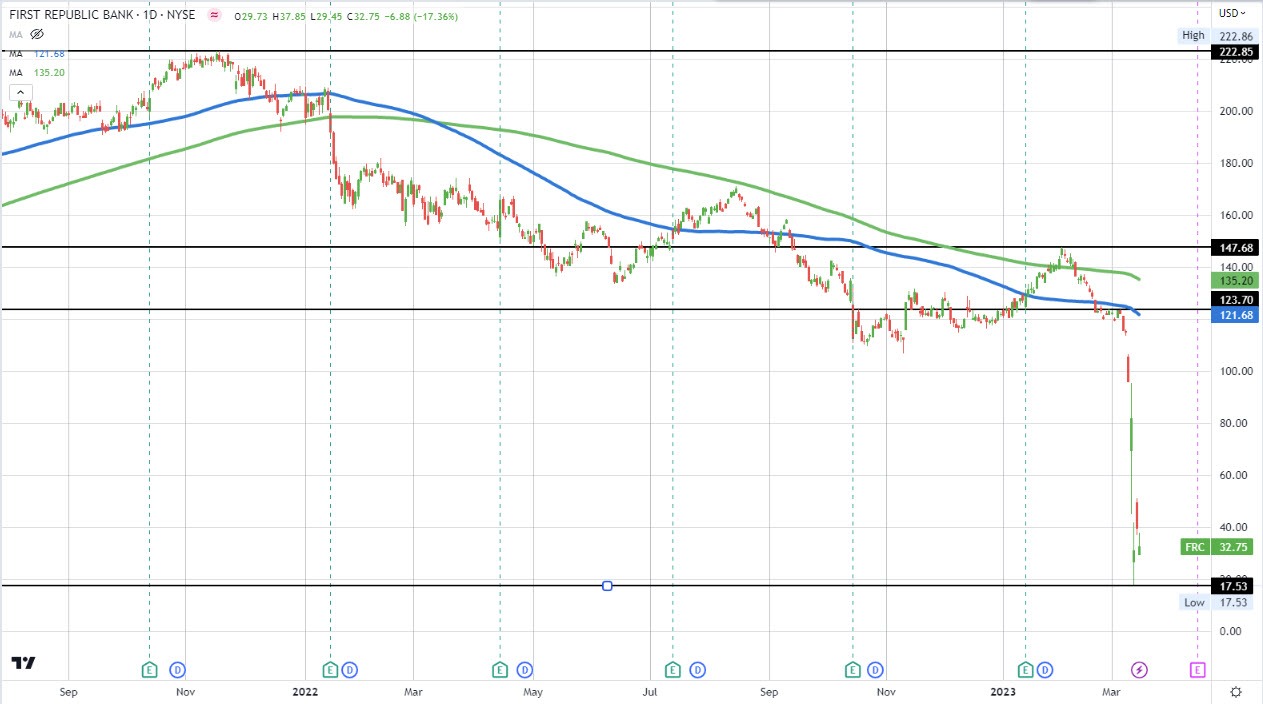Click the 222.85 price line label
This screenshot has width=1263, height=704.
click(x=1236, y=51)
